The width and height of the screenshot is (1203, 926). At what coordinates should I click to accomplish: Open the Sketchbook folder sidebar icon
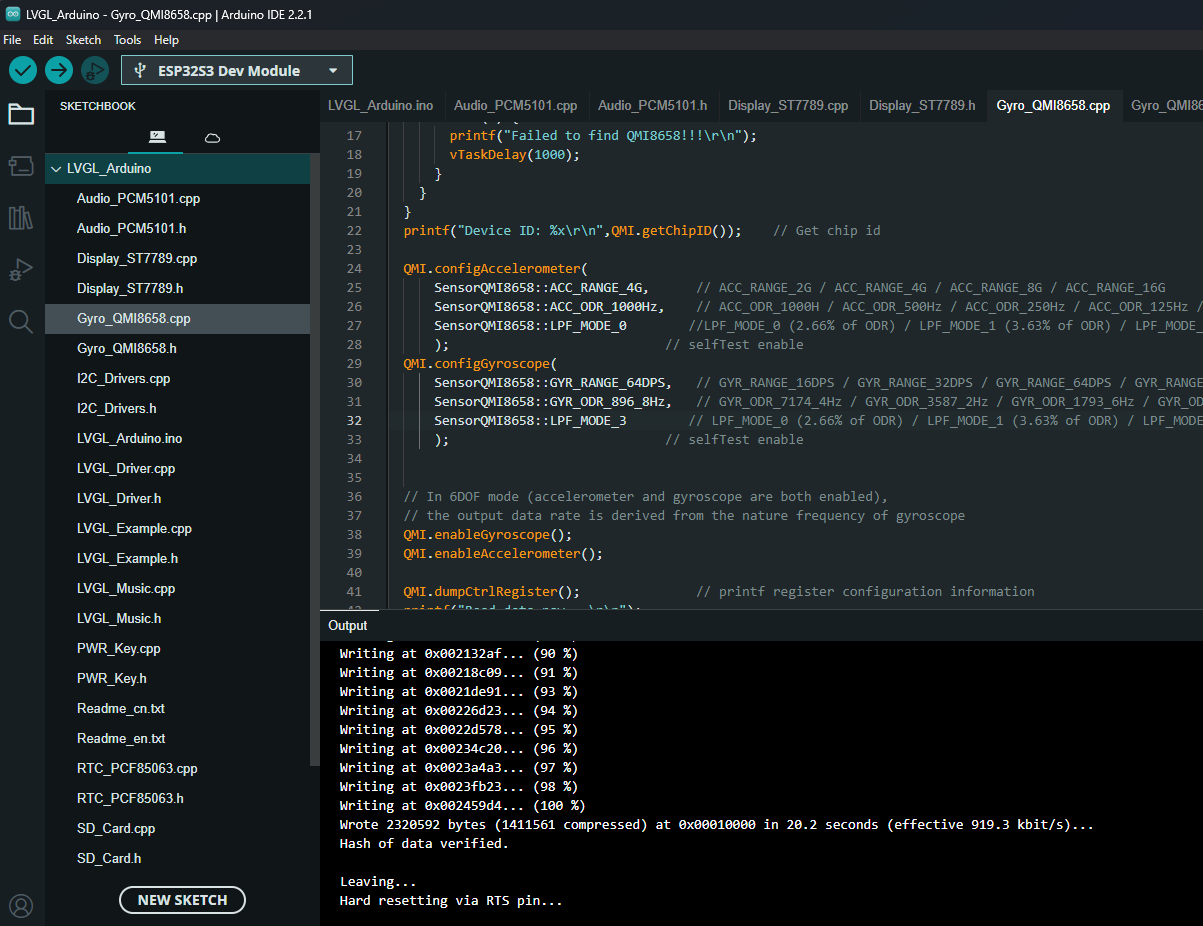(21, 114)
